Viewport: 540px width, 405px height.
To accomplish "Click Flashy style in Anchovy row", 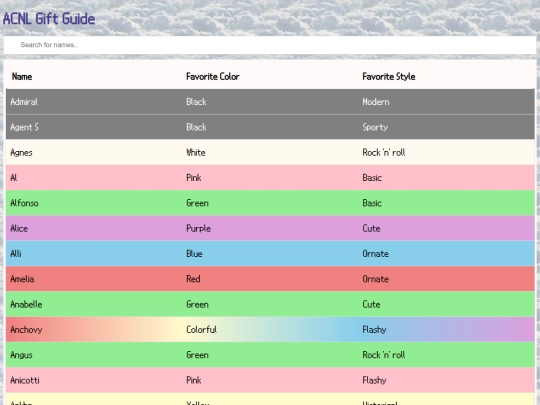I will [x=374, y=330].
